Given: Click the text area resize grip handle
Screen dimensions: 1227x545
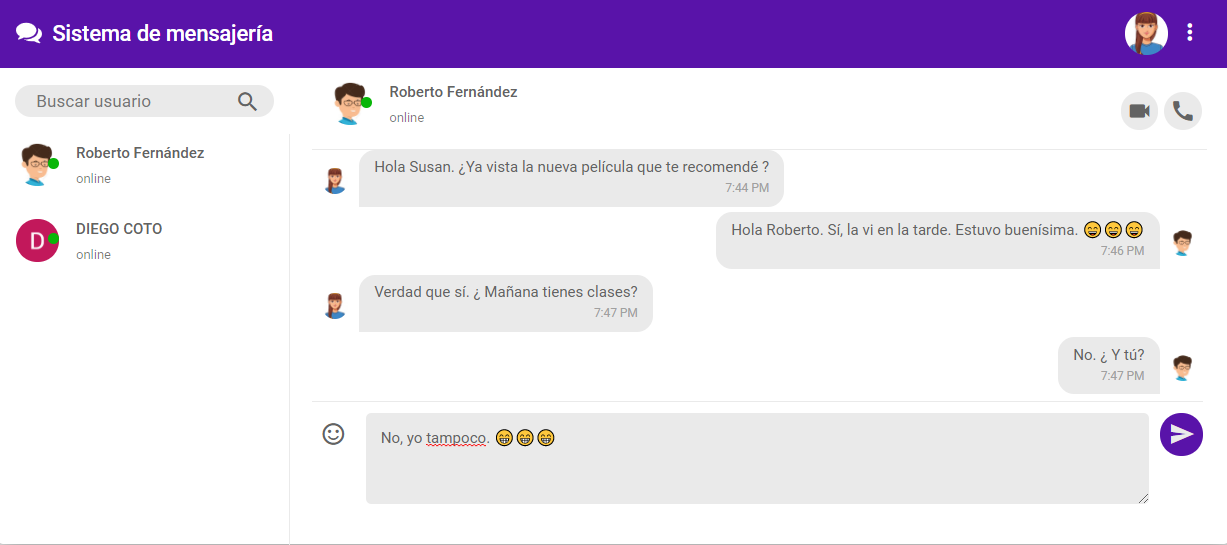Looking at the screenshot, I should point(1142,497).
